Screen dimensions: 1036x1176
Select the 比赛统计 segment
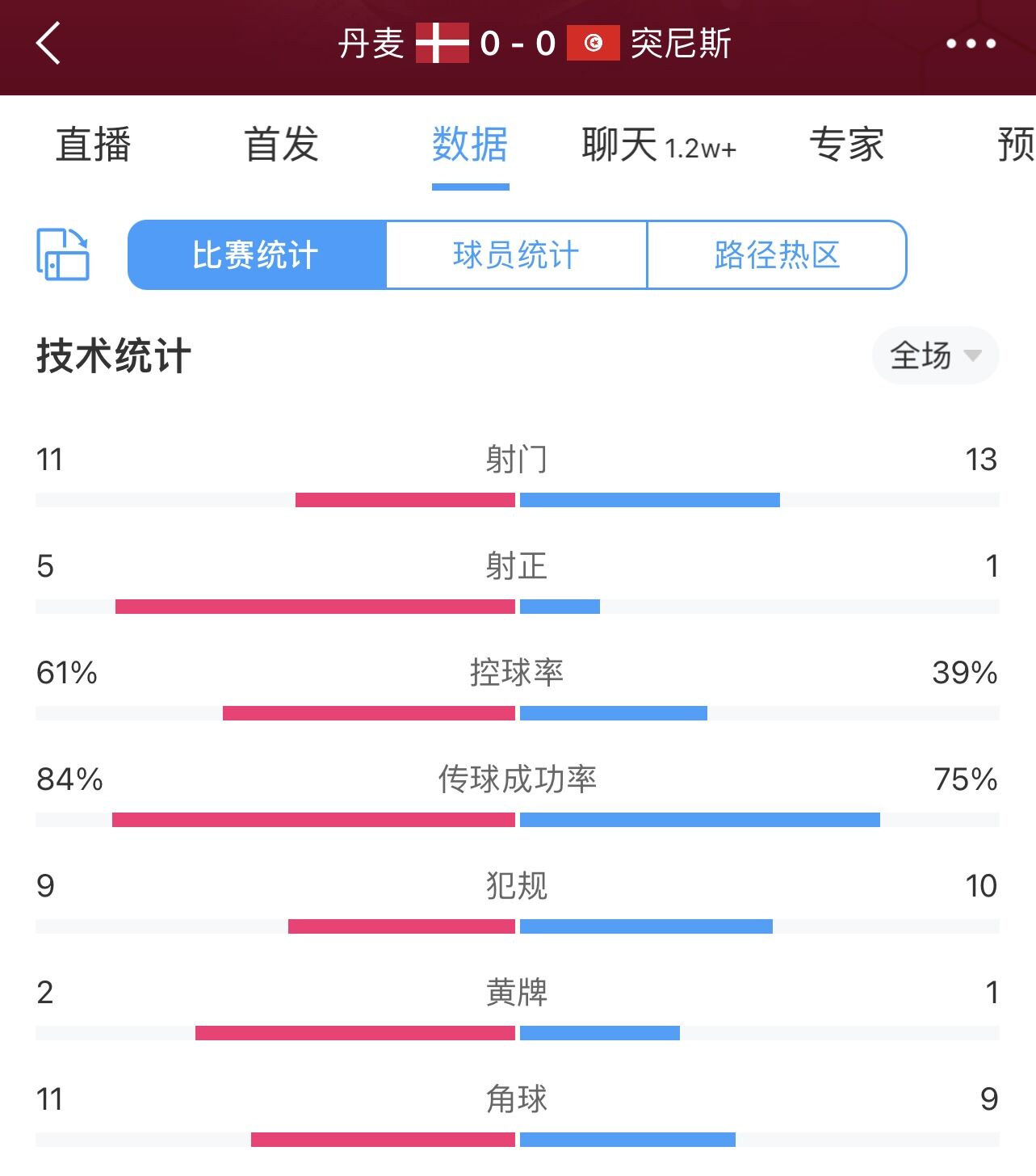[257, 254]
